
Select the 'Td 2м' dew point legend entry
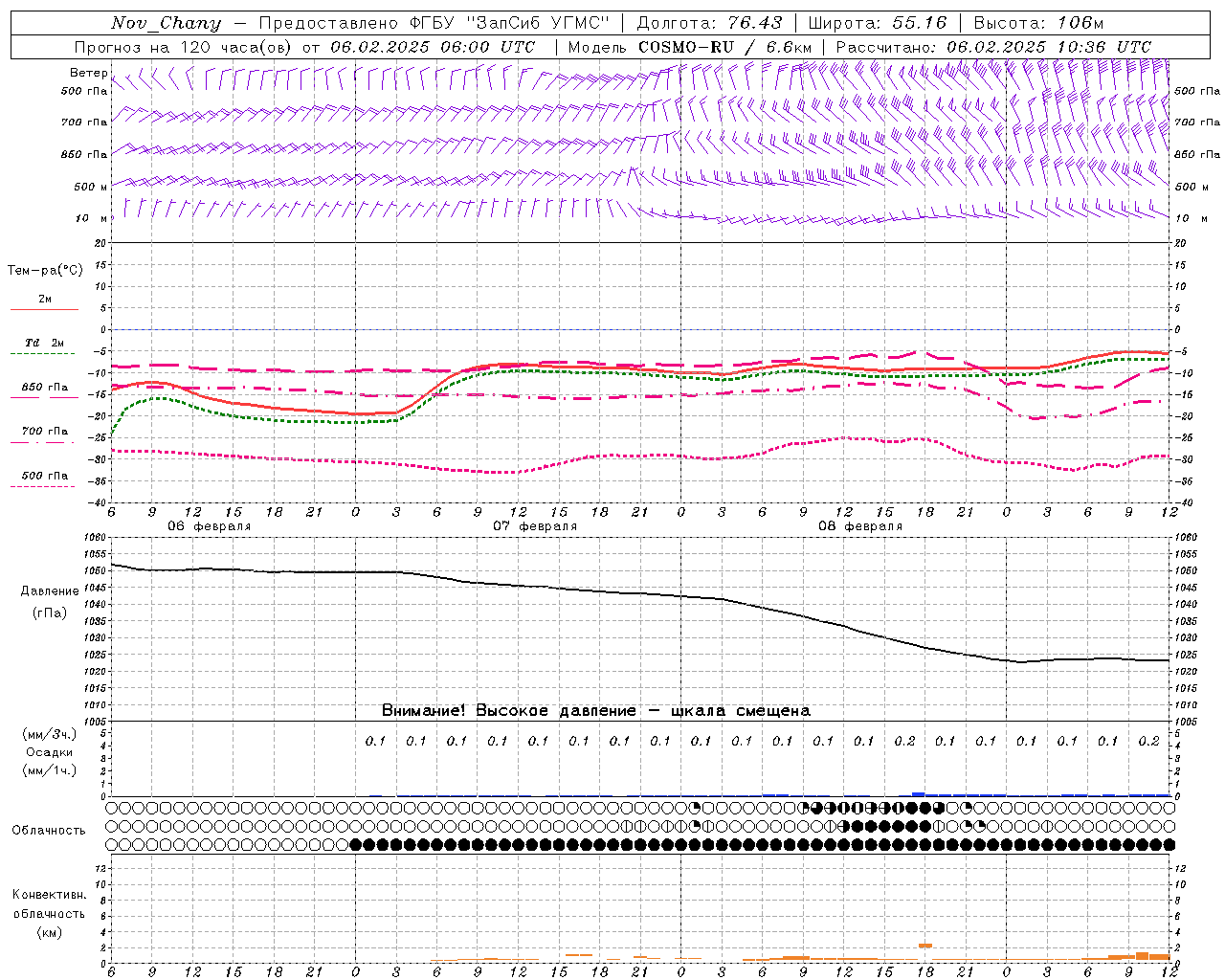(45, 343)
